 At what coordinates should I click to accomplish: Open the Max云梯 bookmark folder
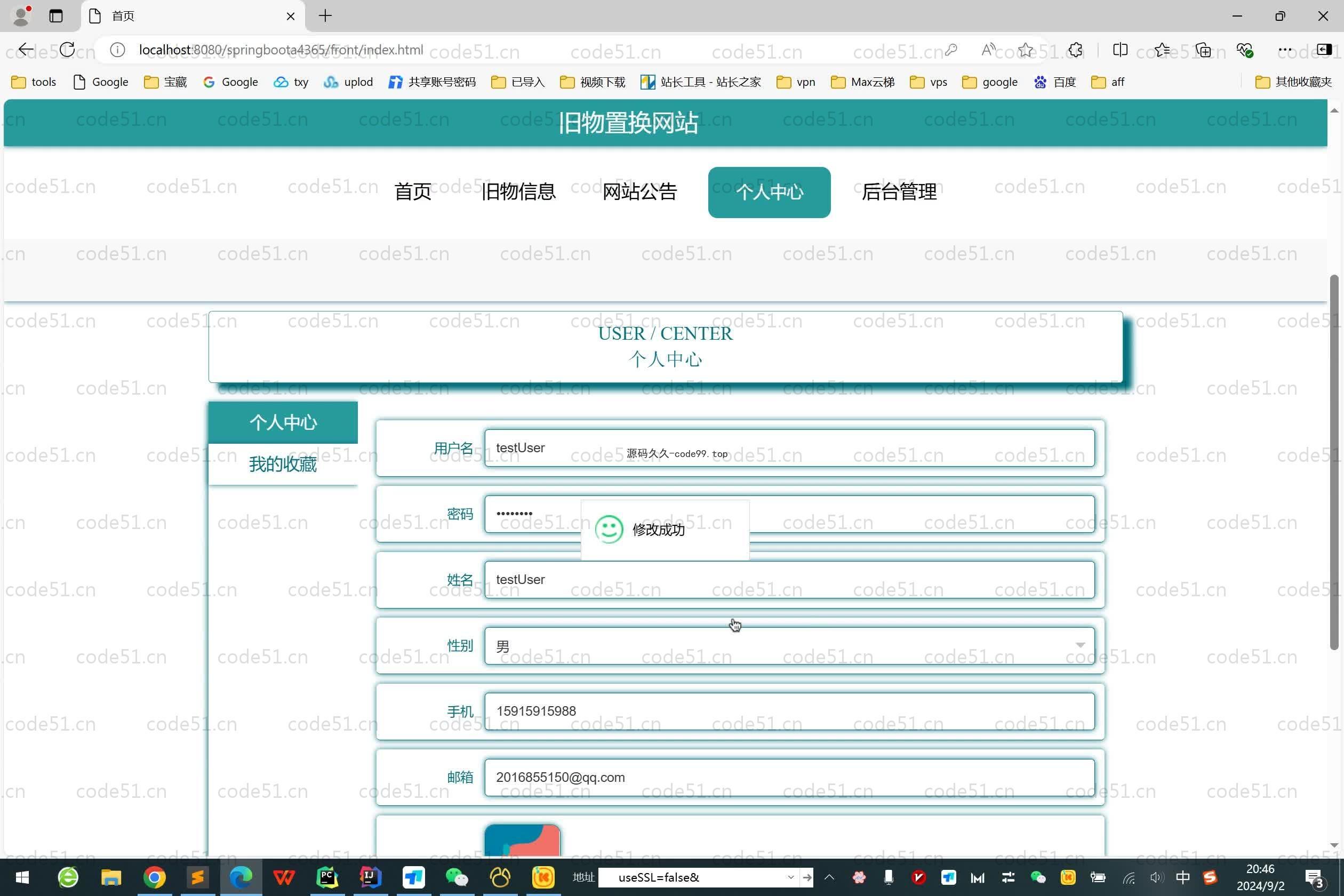coord(862,82)
